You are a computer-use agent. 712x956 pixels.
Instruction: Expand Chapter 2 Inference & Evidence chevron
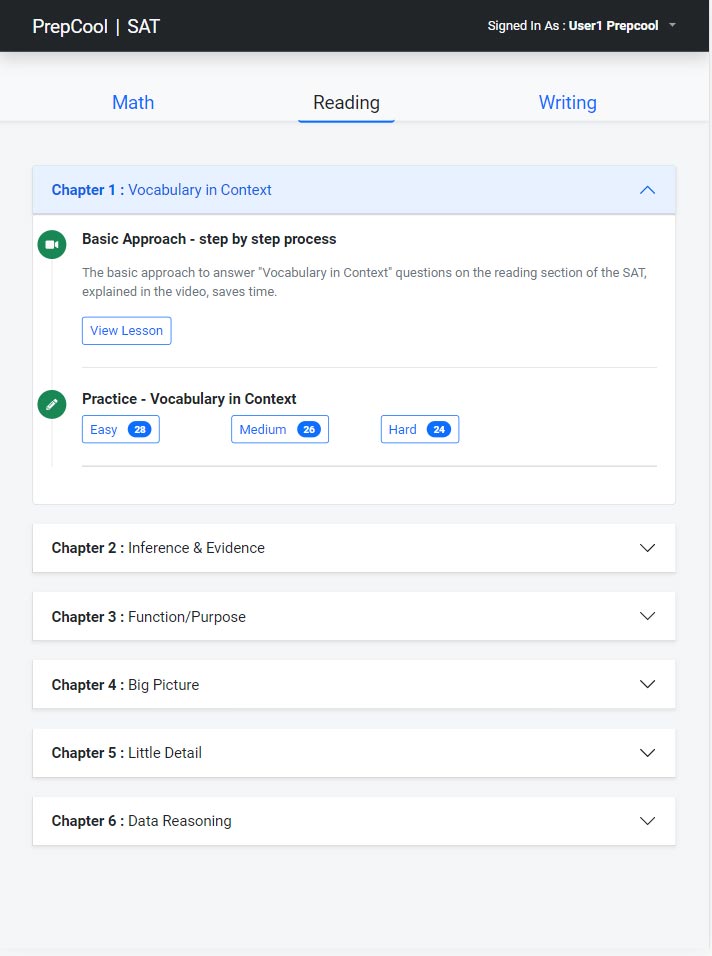[647, 548]
